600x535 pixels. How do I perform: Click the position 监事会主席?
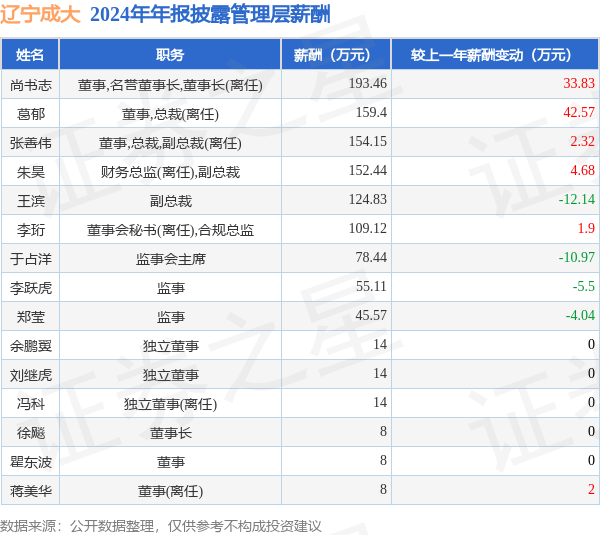tap(170, 259)
